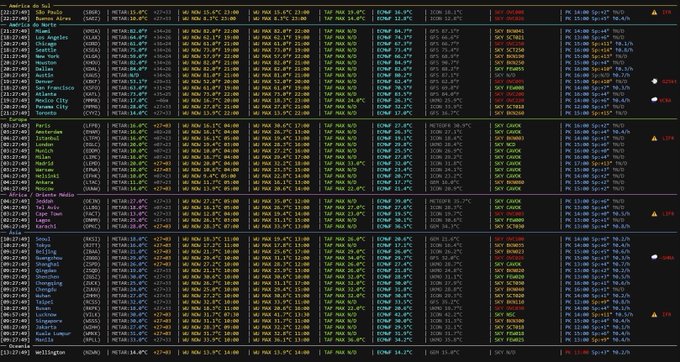Click the London city name
The height and width of the screenshot is (362, 680).
(44, 144)
